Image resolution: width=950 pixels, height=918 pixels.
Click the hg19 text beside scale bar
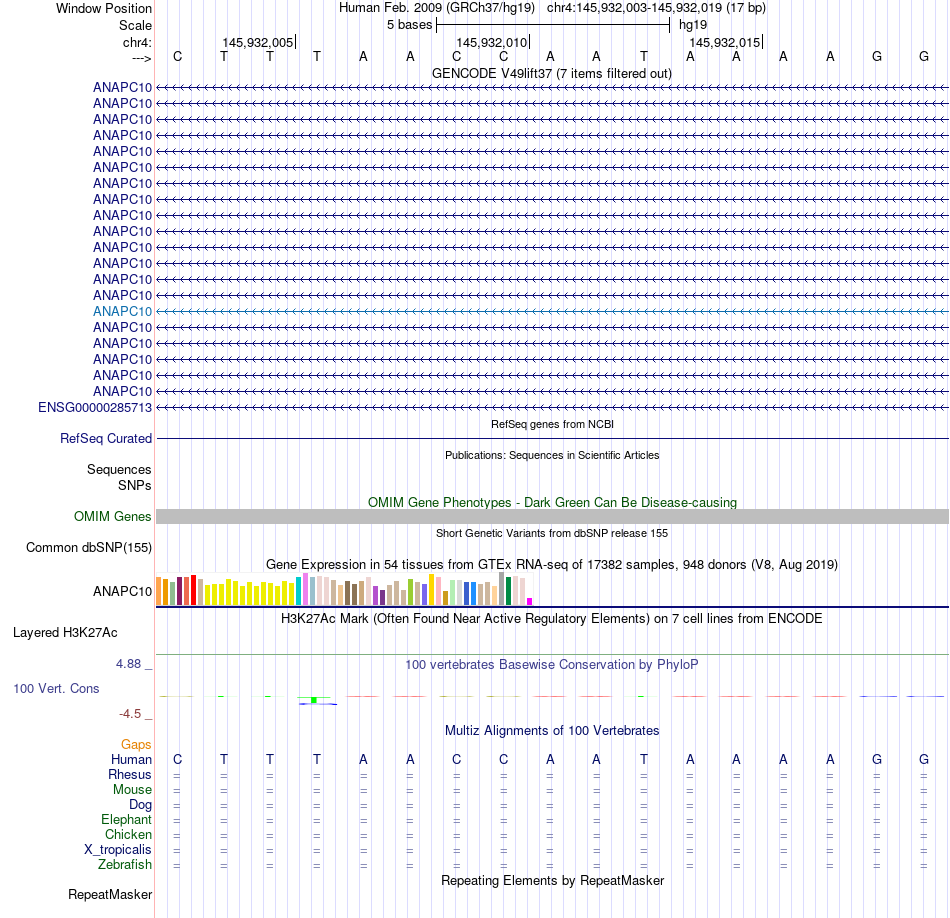click(693, 25)
